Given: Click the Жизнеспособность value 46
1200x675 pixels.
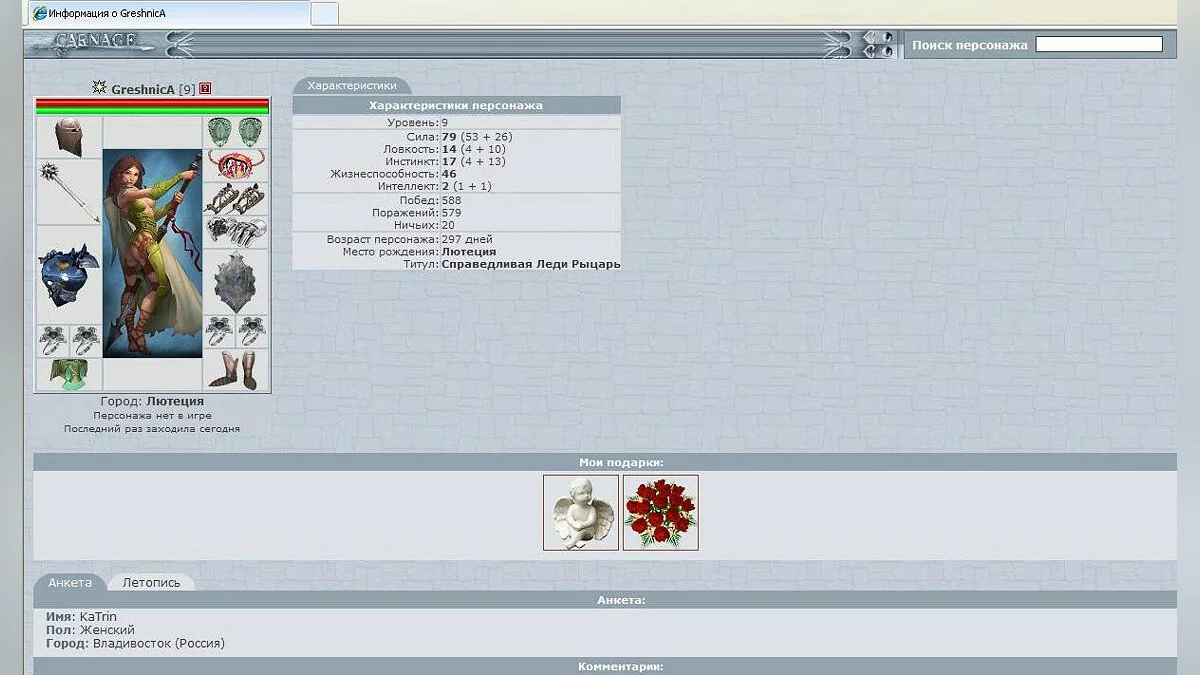Looking at the screenshot, I should (x=449, y=174).
